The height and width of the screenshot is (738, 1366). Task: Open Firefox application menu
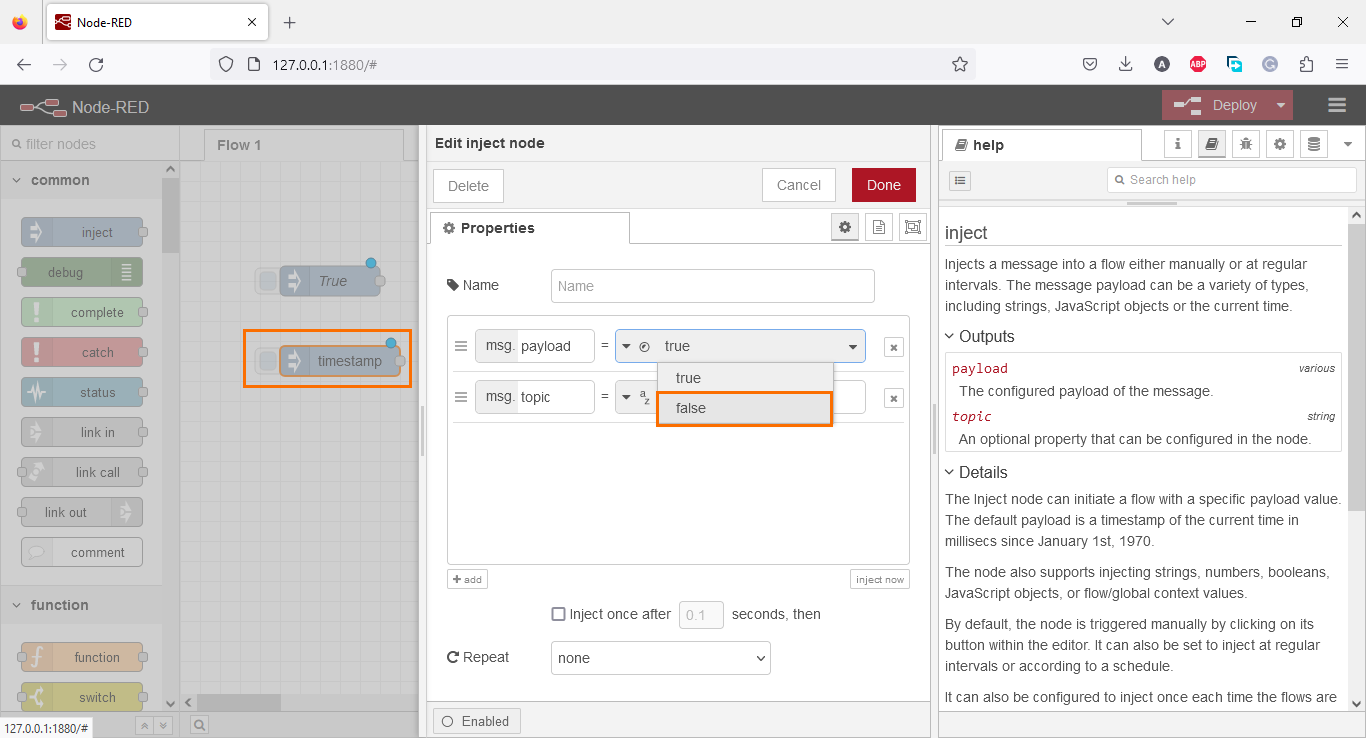pos(1342,64)
